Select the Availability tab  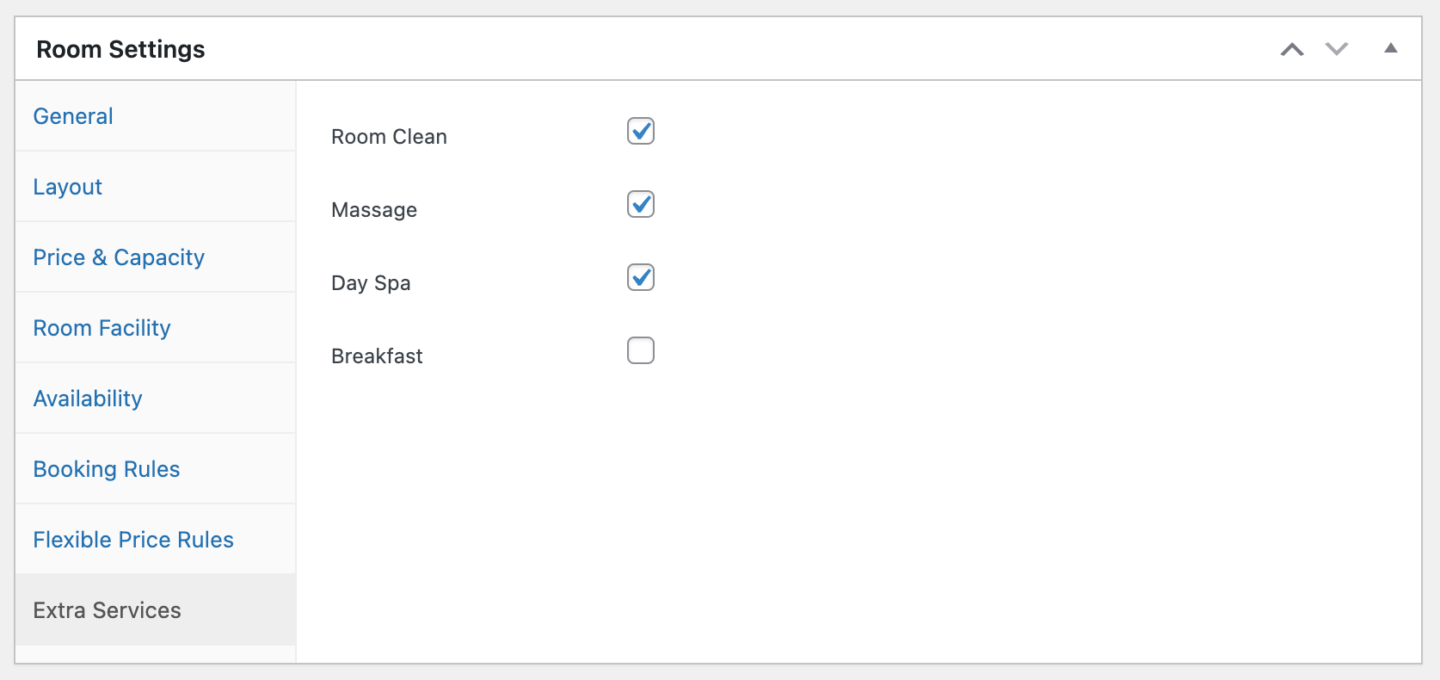click(87, 398)
